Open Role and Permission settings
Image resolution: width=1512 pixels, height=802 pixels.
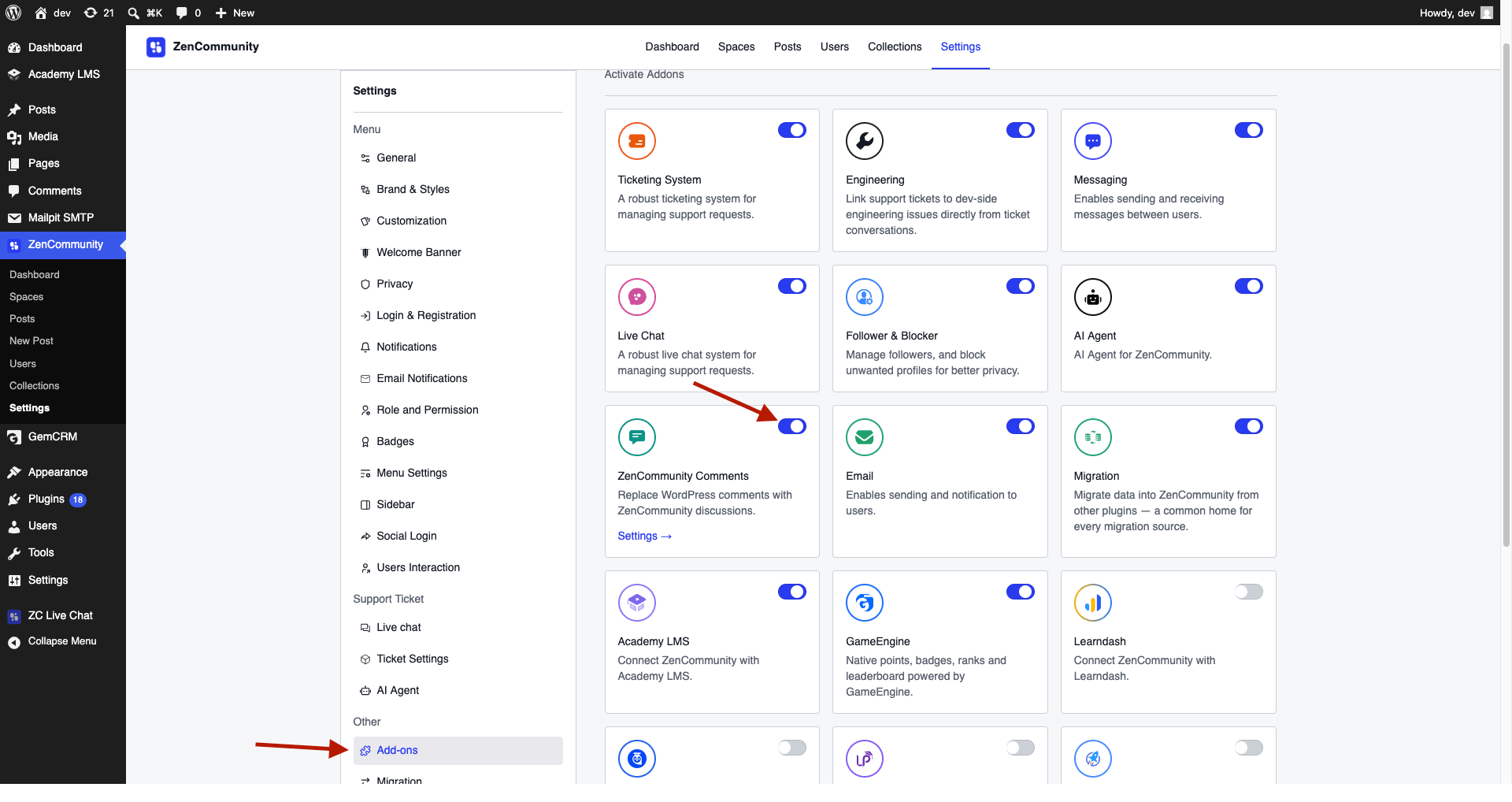click(458, 410)
